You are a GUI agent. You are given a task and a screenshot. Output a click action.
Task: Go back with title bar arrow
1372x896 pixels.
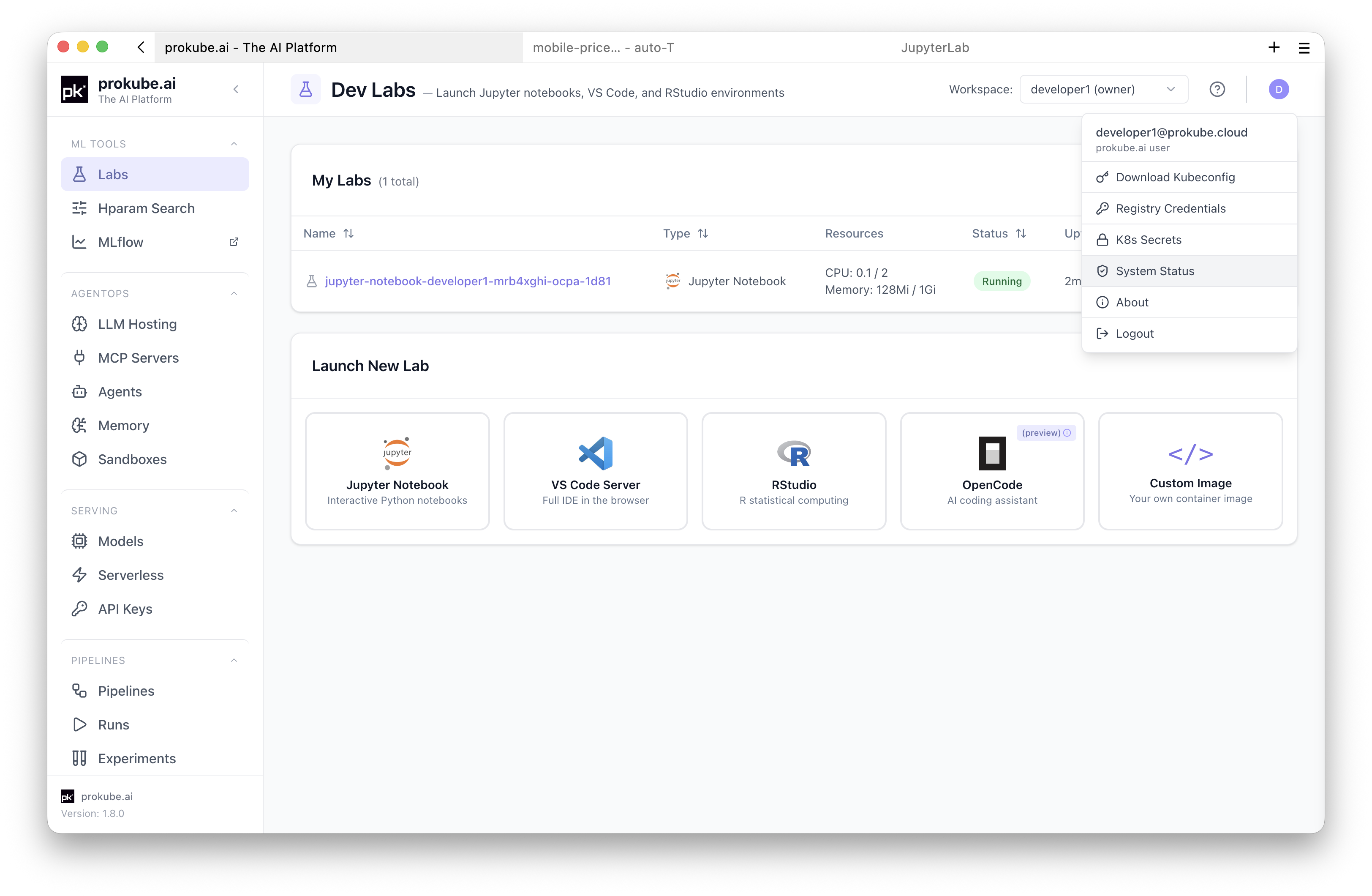pos(141,47)
